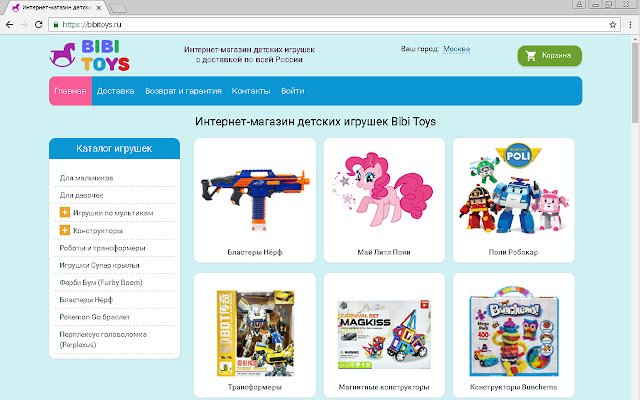Click the Transformers toy box image
This screenshot has width=640, height=400.
coord(255,333)
